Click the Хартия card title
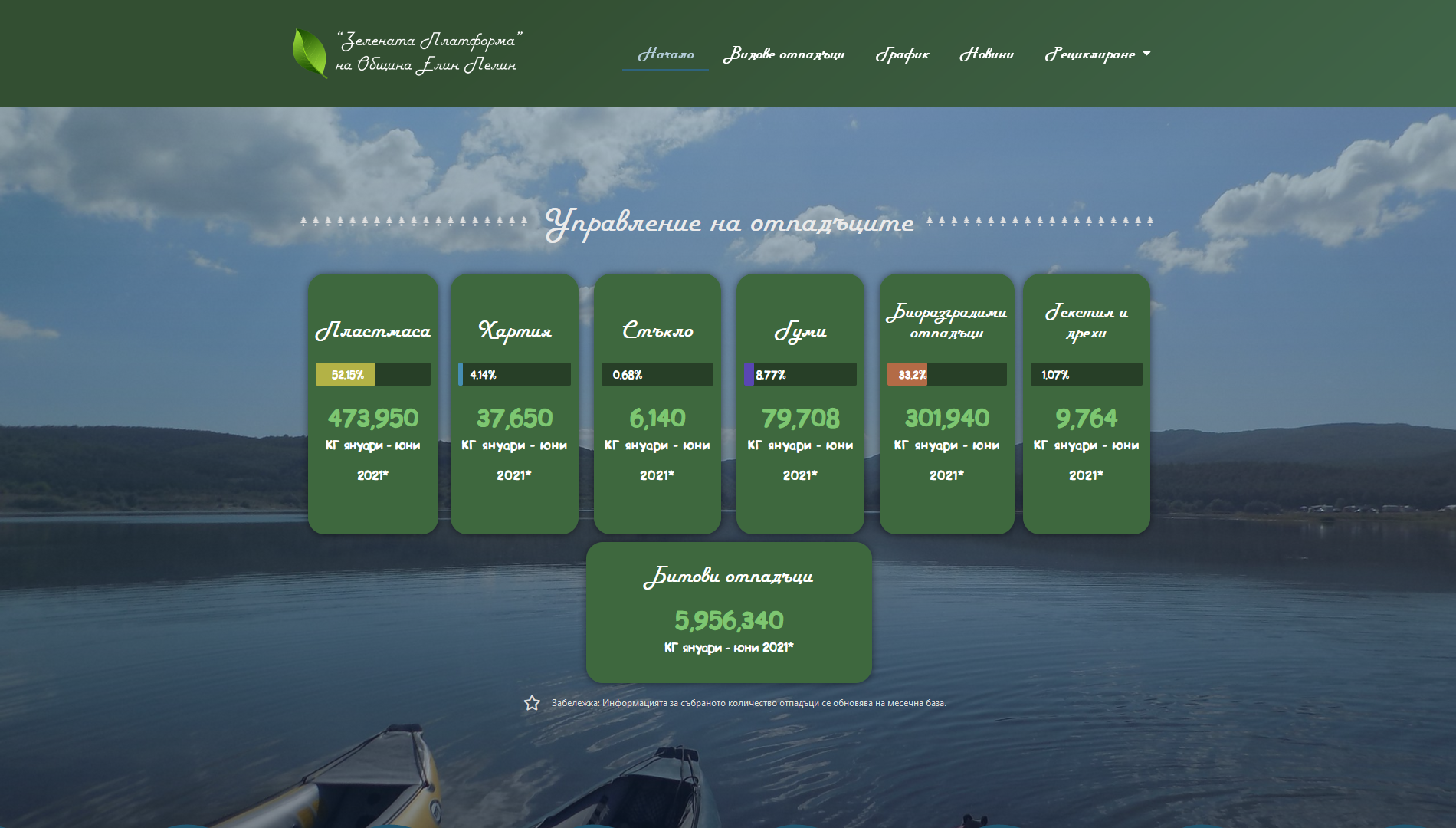Image resolution: width=1456 pixels, height=828 pixels. point(514,331)
